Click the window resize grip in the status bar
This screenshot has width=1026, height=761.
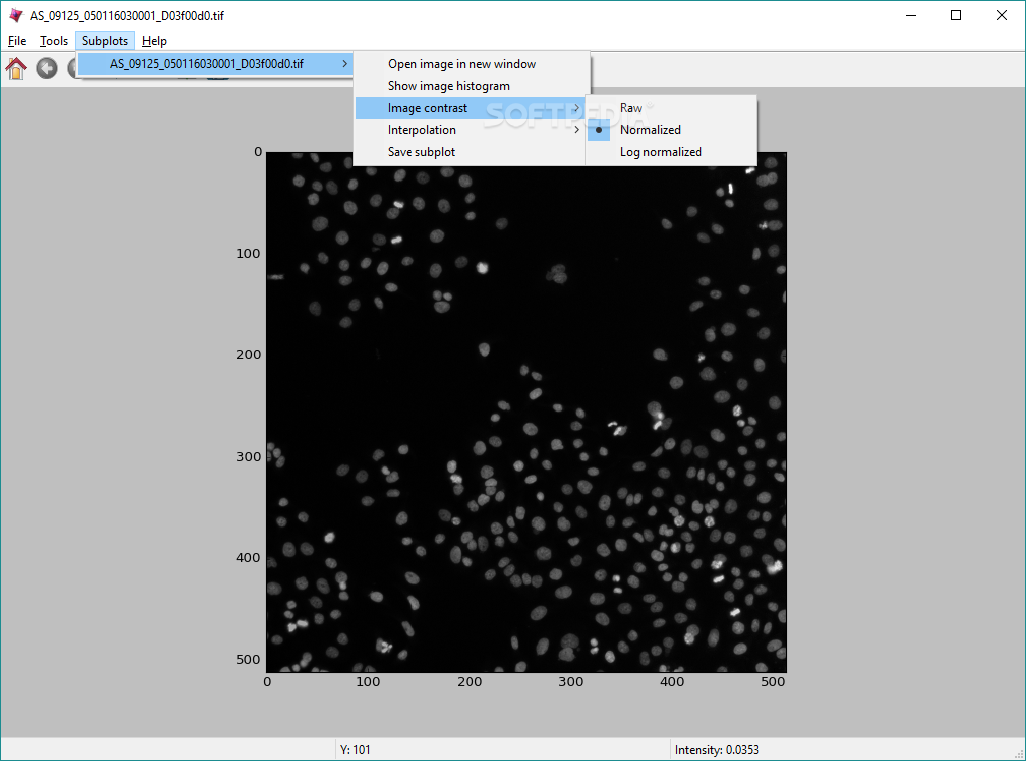click(x=1018, y=754)
